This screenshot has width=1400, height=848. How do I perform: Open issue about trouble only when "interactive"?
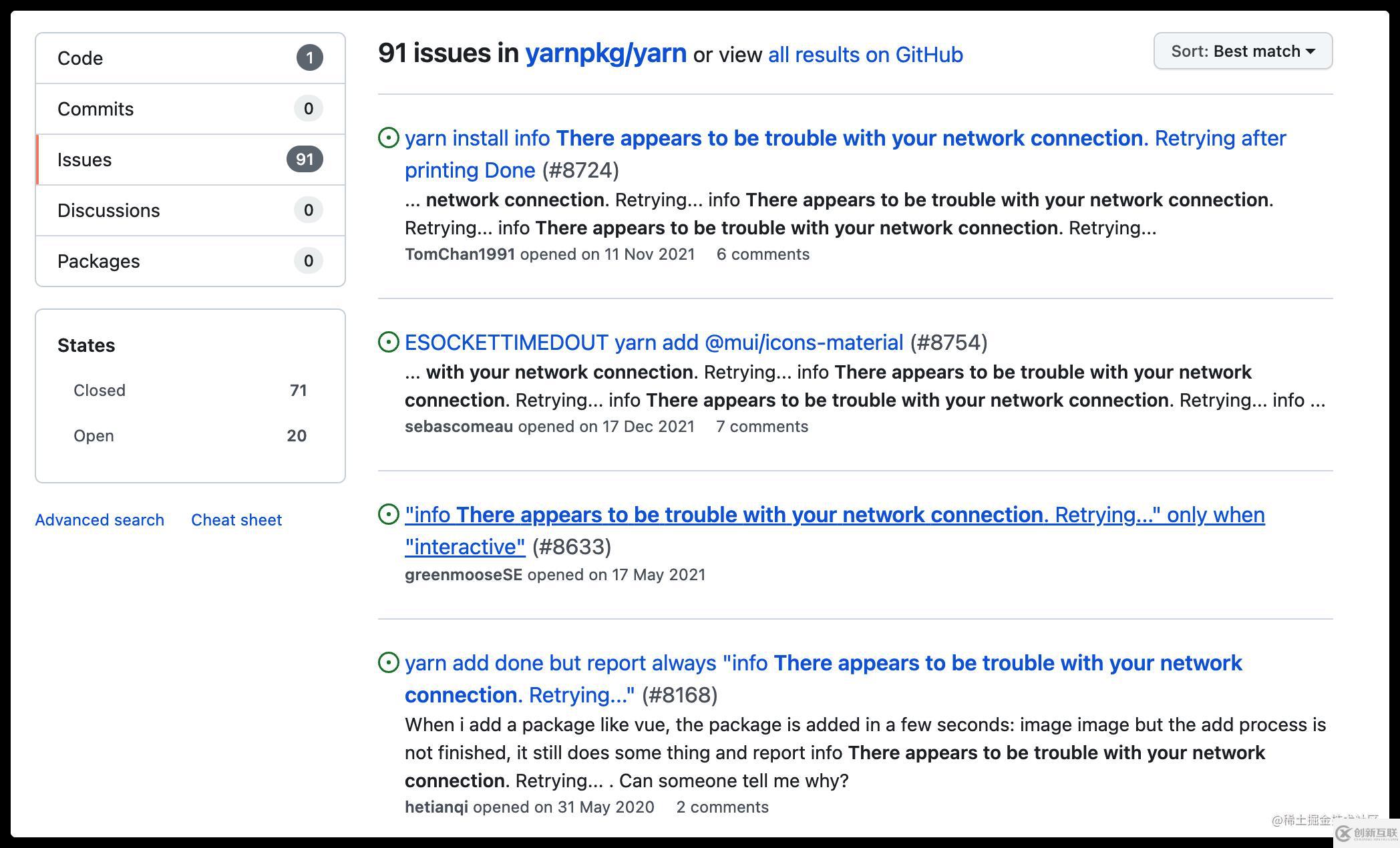(834, 530)
